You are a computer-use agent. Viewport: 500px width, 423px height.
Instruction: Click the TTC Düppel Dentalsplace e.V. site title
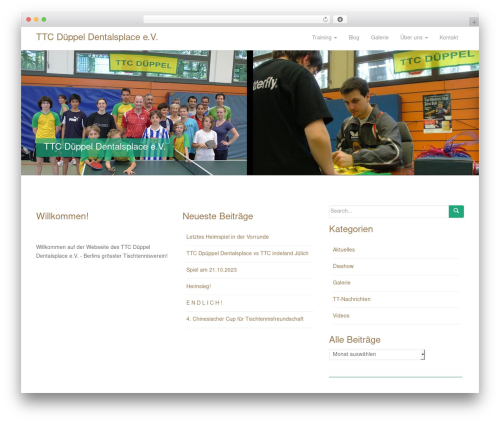97,37
